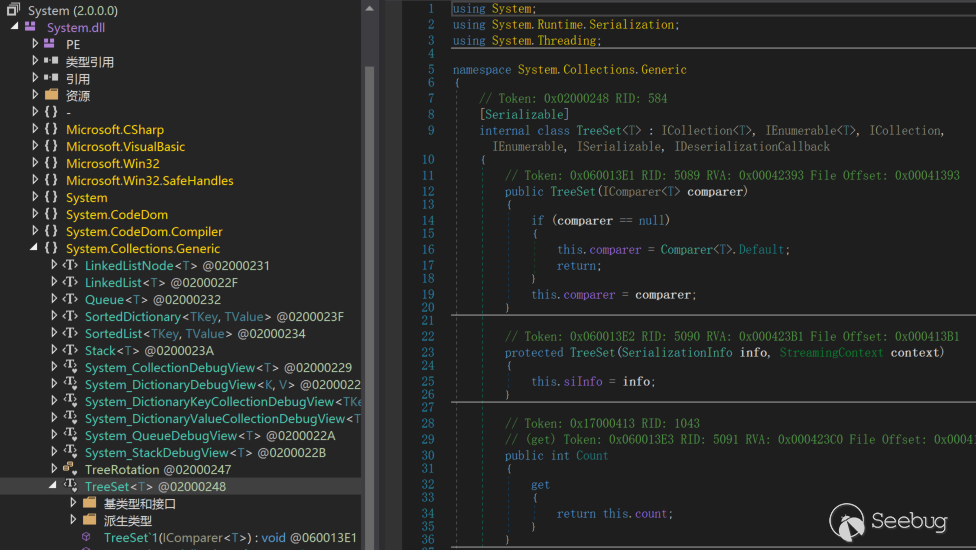Click the Microsoft.CSharp namespace braces icon
Viewport: 976px width, 550px height.
[51, 129]
